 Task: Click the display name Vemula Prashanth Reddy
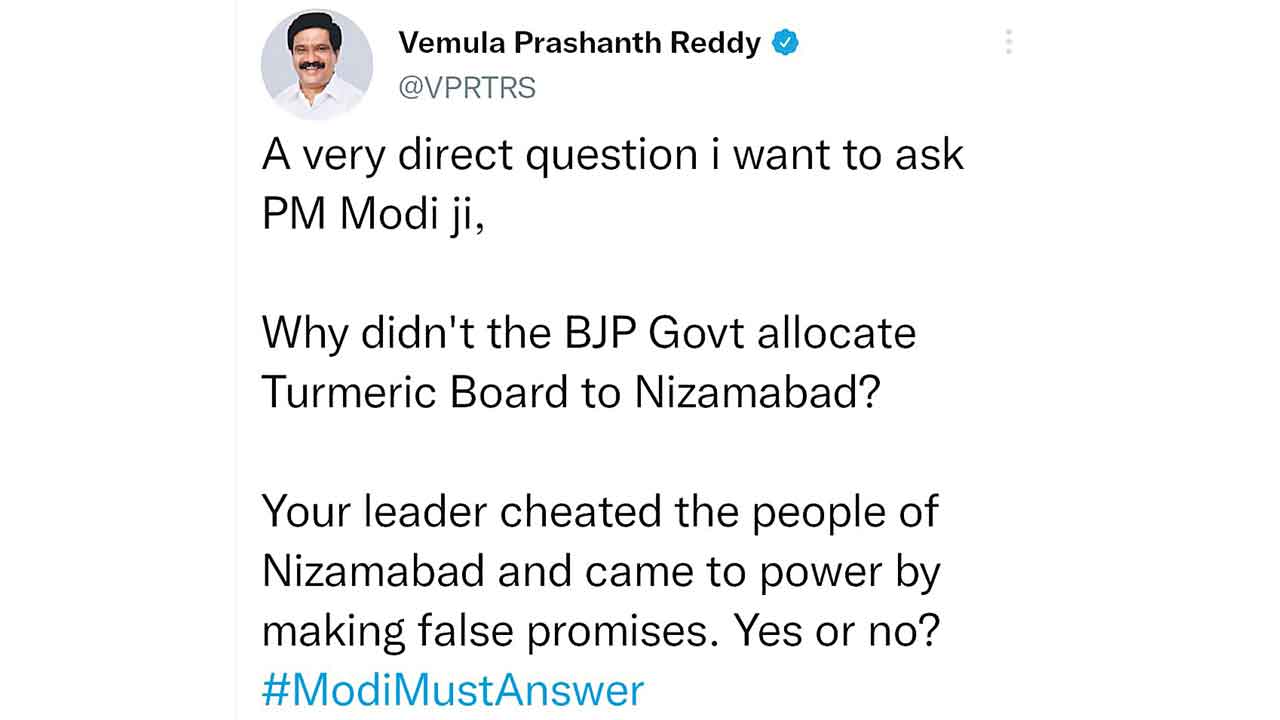tap(579, 43)
